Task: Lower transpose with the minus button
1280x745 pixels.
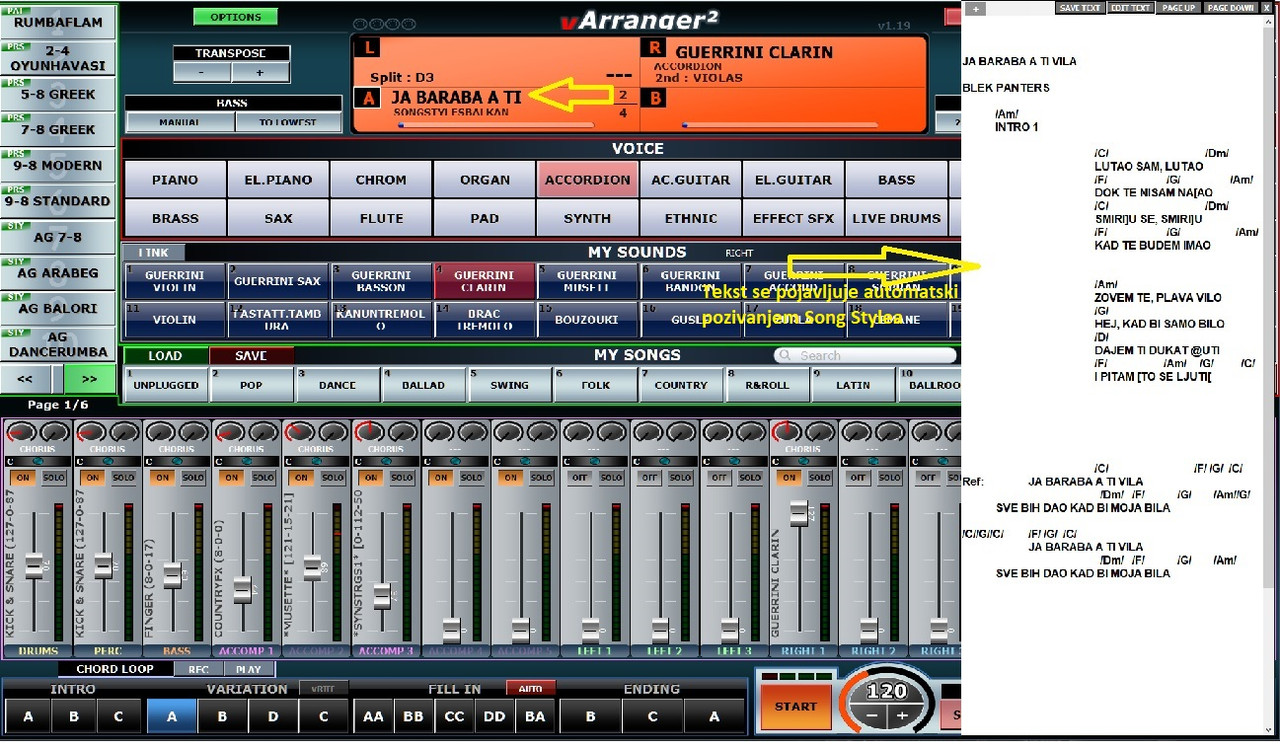Action: point(202,72)
